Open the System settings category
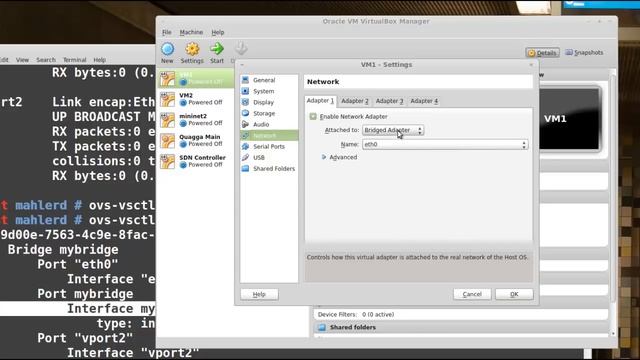Viewport: 640px width, 360px height. (269, 91)
